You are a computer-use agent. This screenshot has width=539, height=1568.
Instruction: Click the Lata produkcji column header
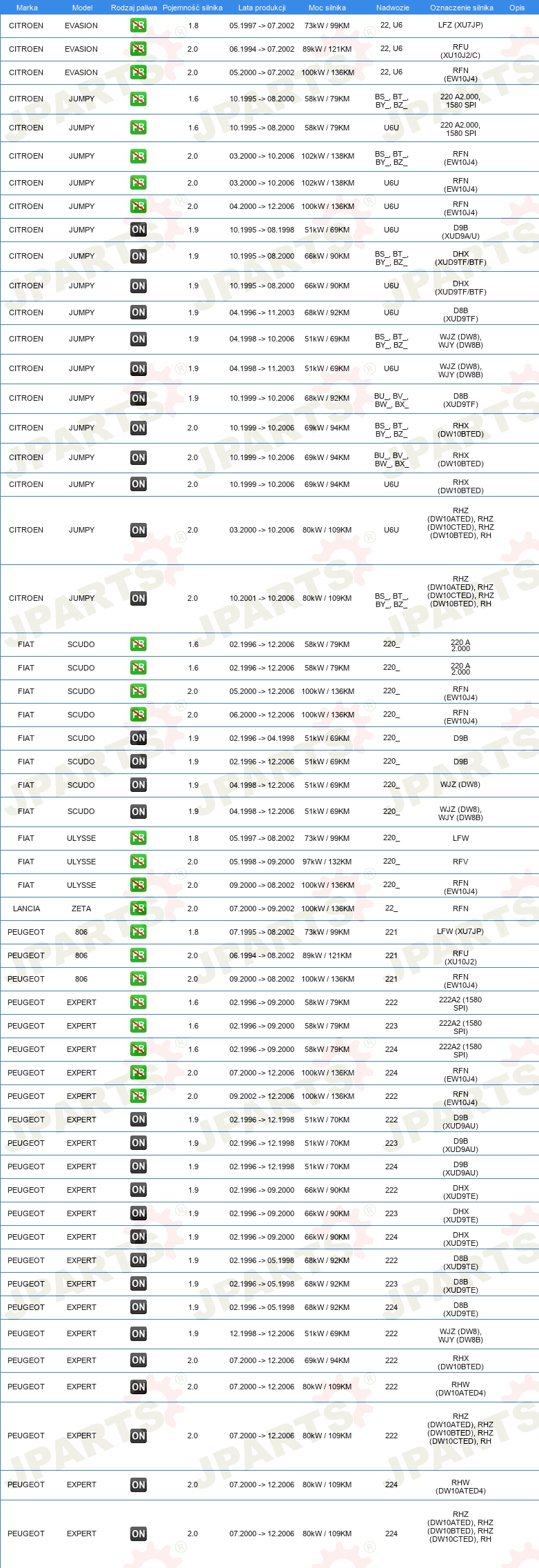(262, 8)
